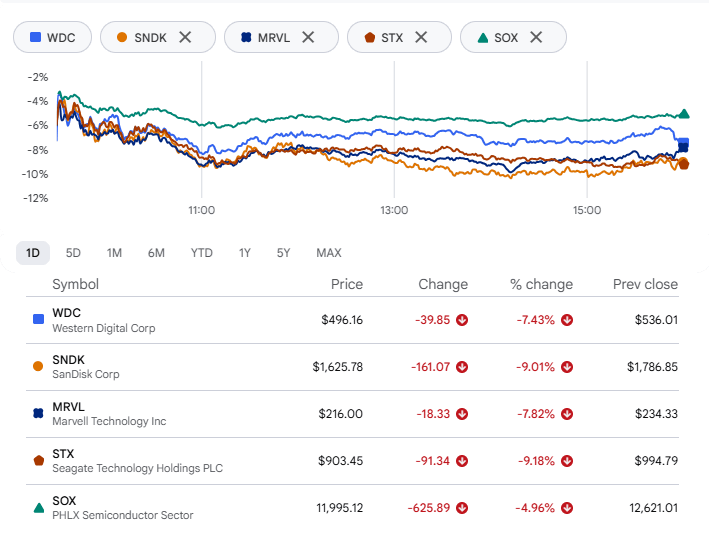Screen dimensions: 709x540
Task: Click the SanDisk Corp name
Action: point(86,374)
